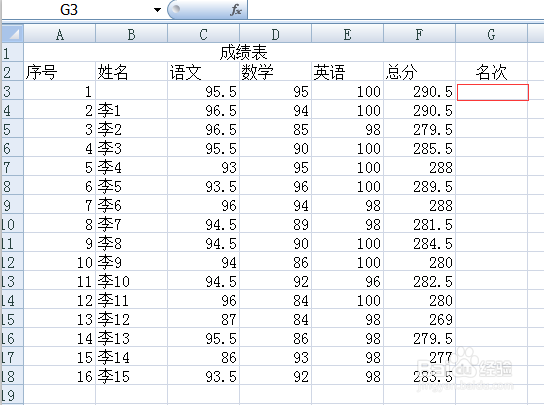Select column B header
The image size is (544, 405).
point(131,34)
